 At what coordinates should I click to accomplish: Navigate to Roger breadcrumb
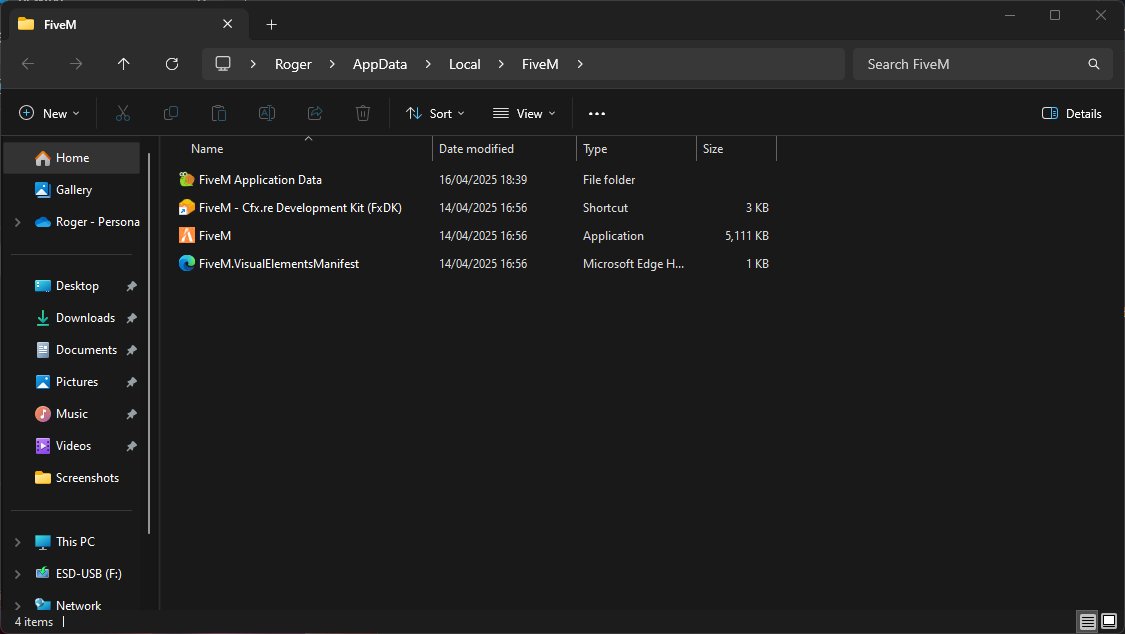(x=293, y=64)
